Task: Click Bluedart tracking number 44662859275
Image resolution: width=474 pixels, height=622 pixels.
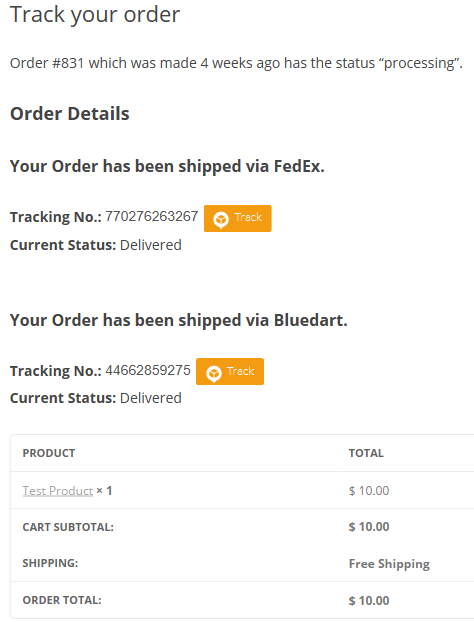Action: pyautogui.click(x=148, y=370)
